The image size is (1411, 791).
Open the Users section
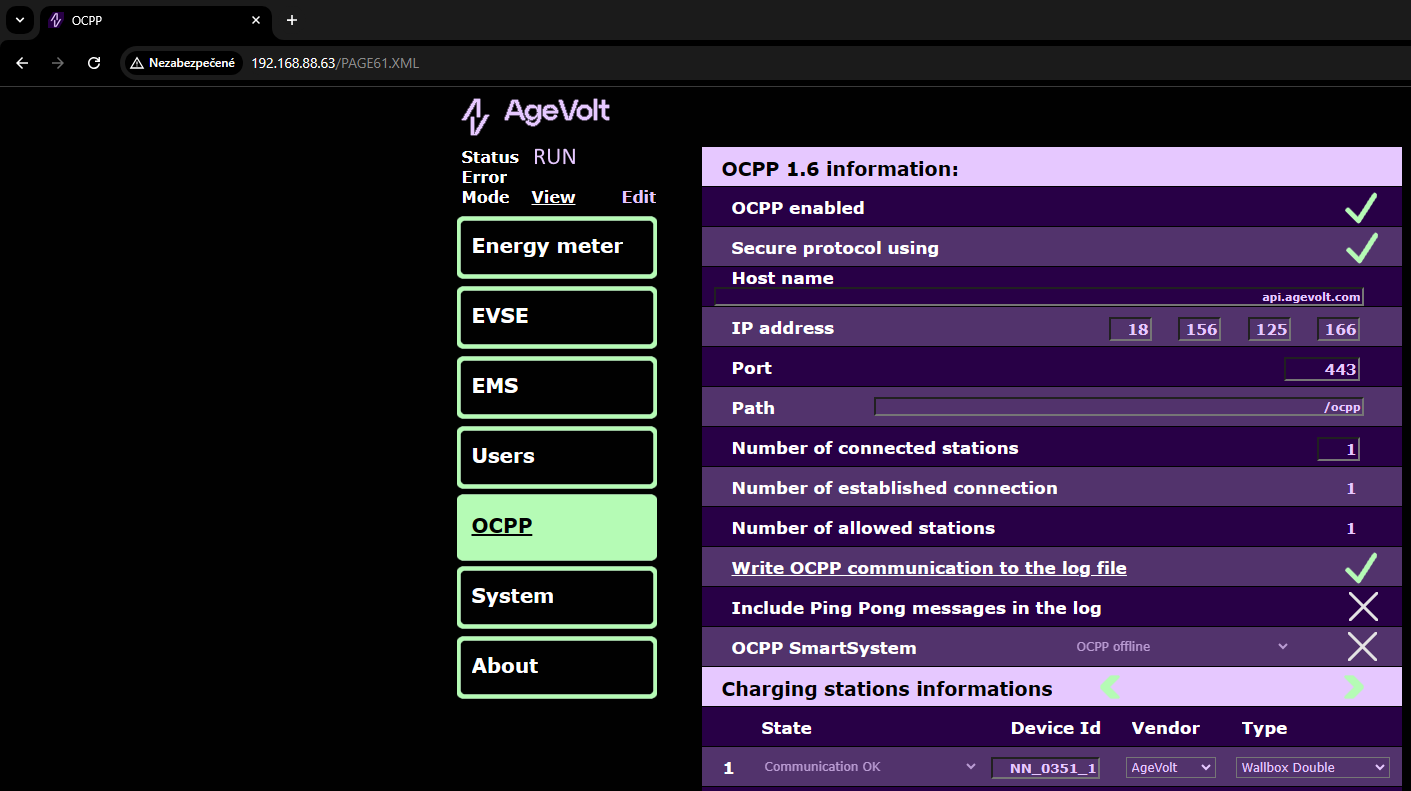[x=557, y=457]
